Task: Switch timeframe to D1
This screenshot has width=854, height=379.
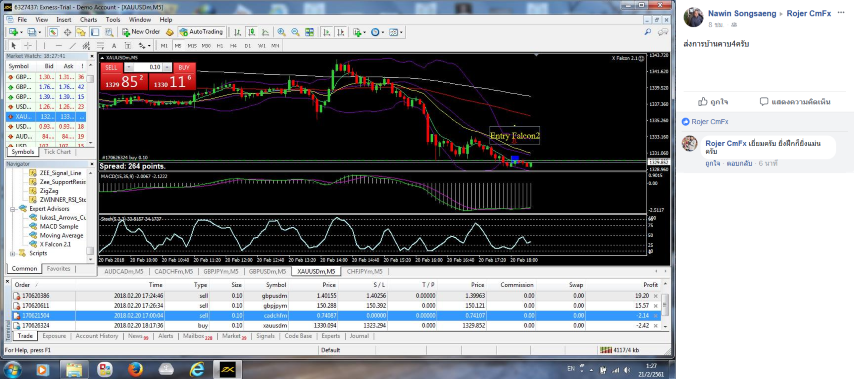Action: [x=247, y=46]
